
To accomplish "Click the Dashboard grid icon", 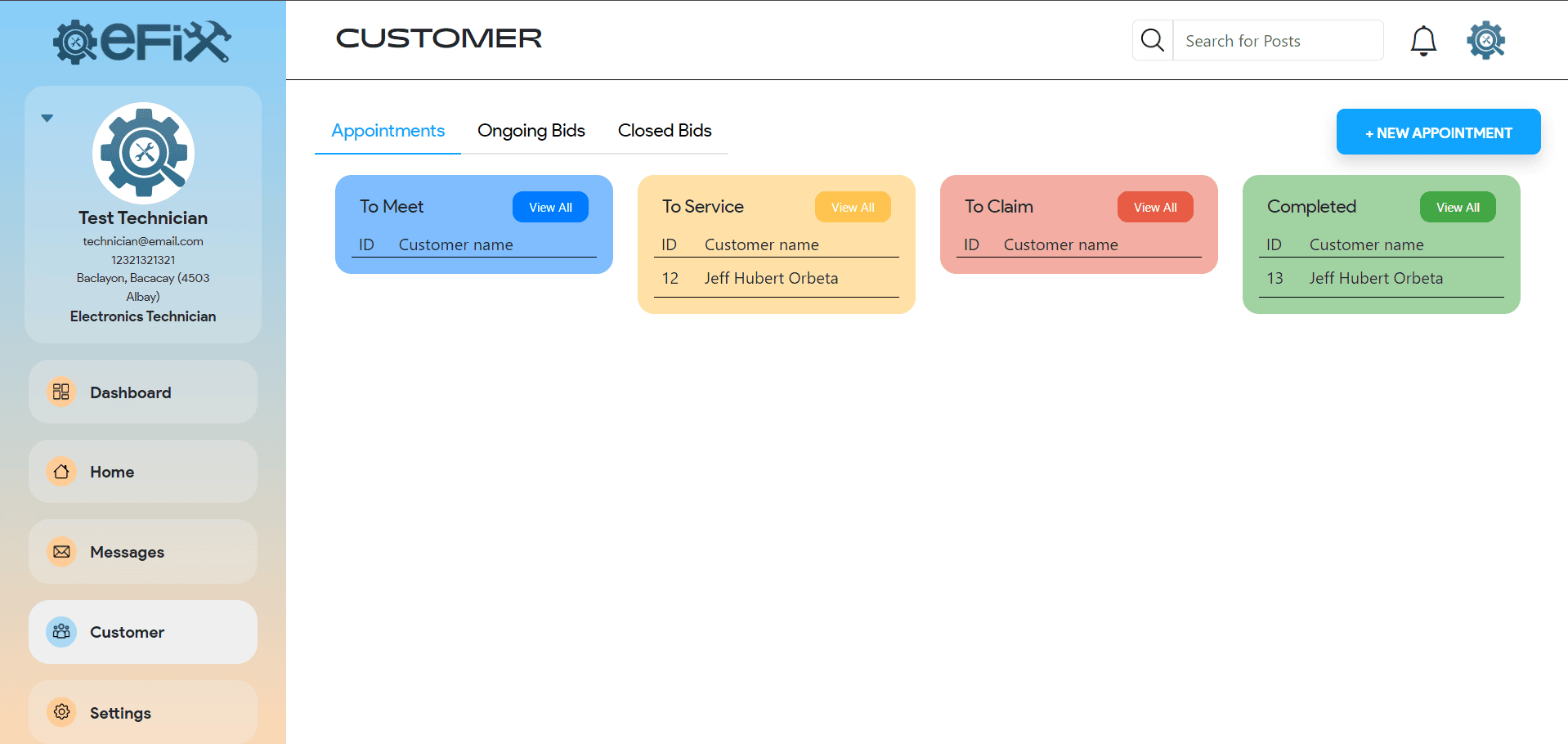I will (x=61, y=392).
